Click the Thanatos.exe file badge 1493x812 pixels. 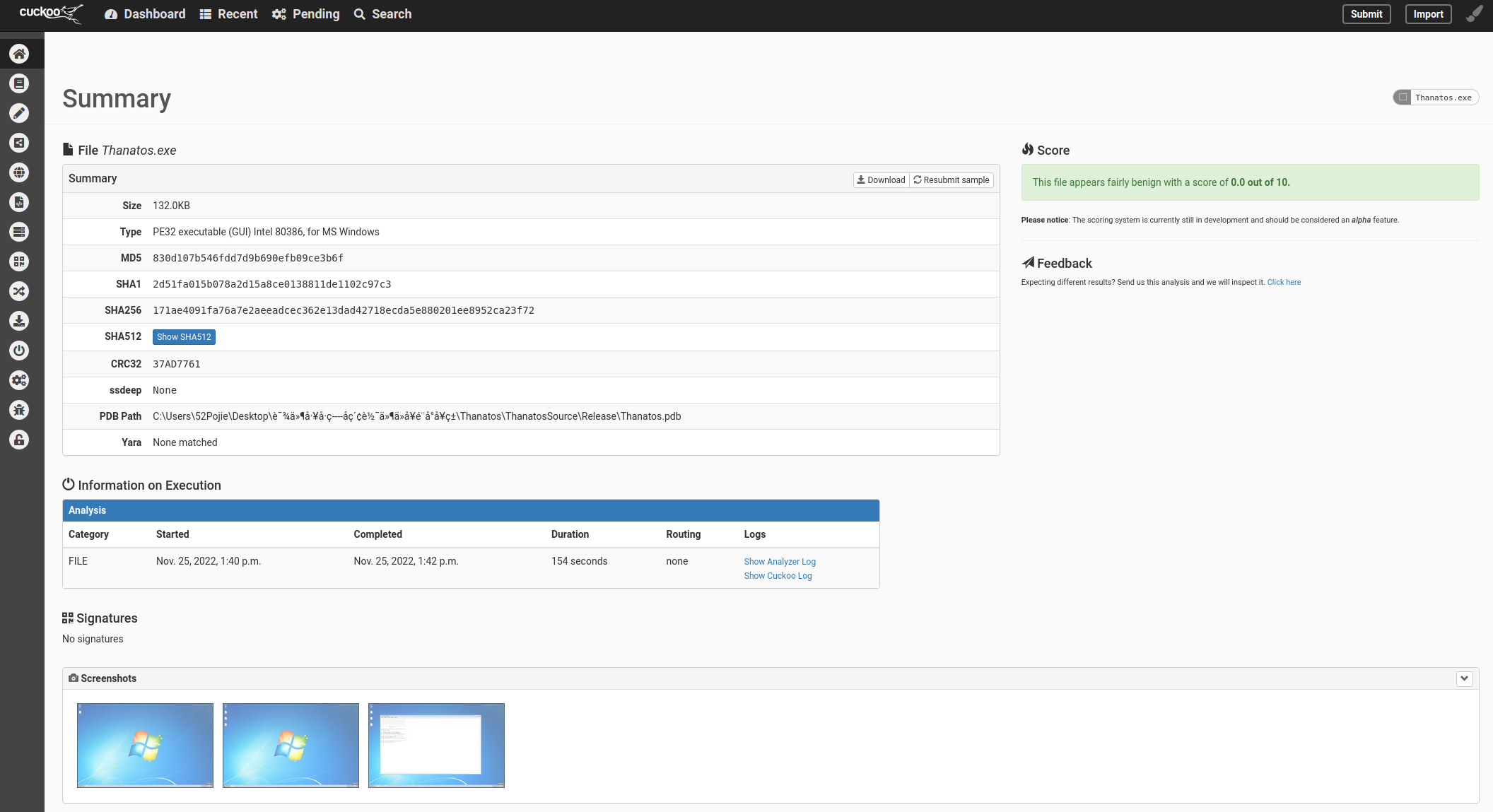pyautogui.click(x=1436, y=98)
